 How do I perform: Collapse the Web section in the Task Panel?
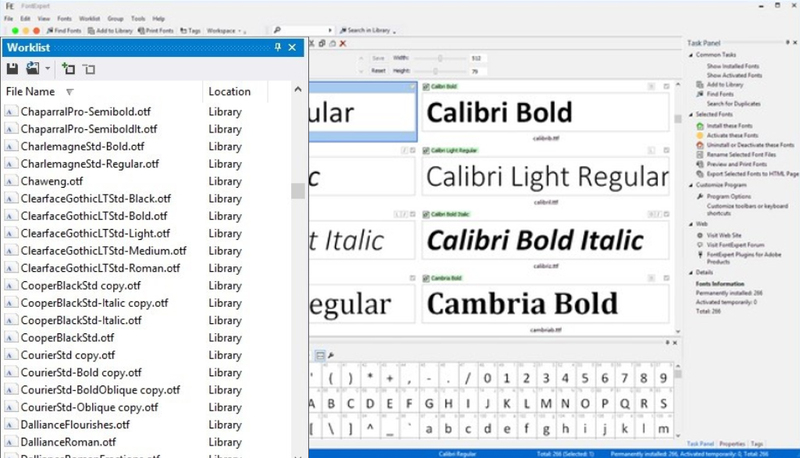(x=691, y=224)
